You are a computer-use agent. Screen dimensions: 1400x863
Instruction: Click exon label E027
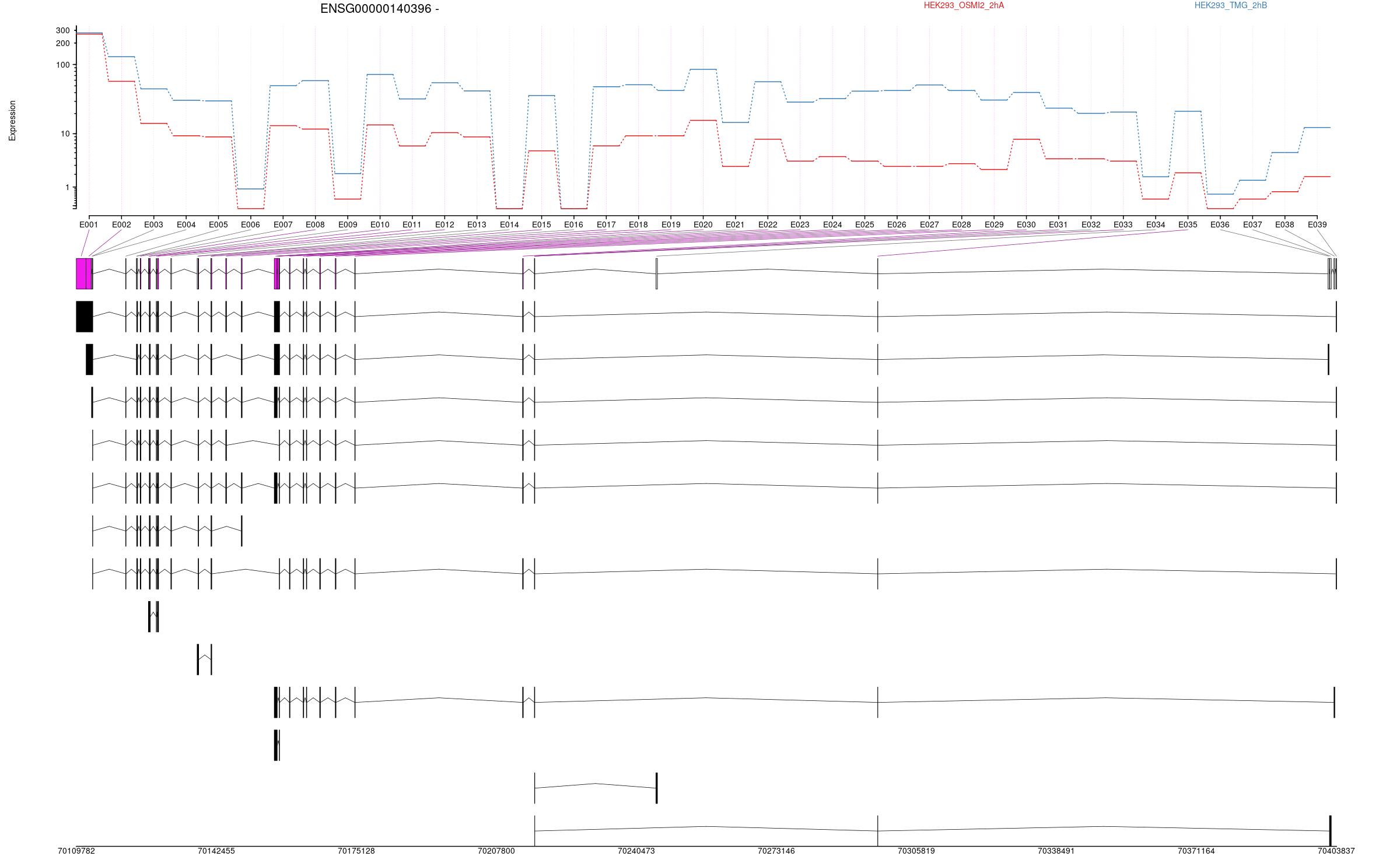pos(929,224)
